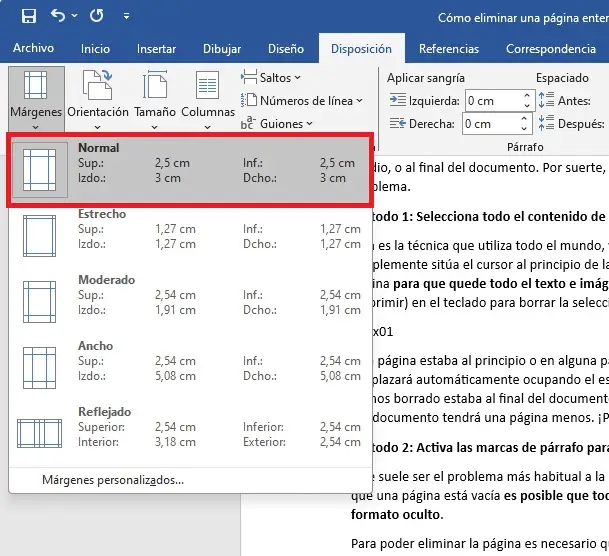
Task: Click the Aplicar sangría label
Action: point(426,78)
